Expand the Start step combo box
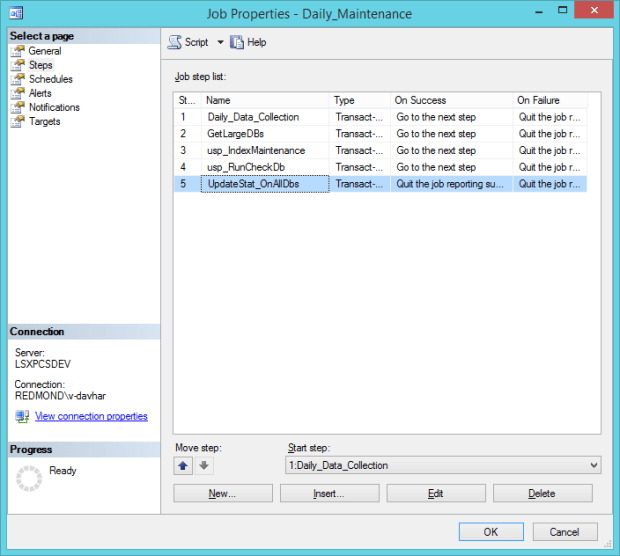The height and width of the screenshot is (556, 620). (x=594, y=465)
